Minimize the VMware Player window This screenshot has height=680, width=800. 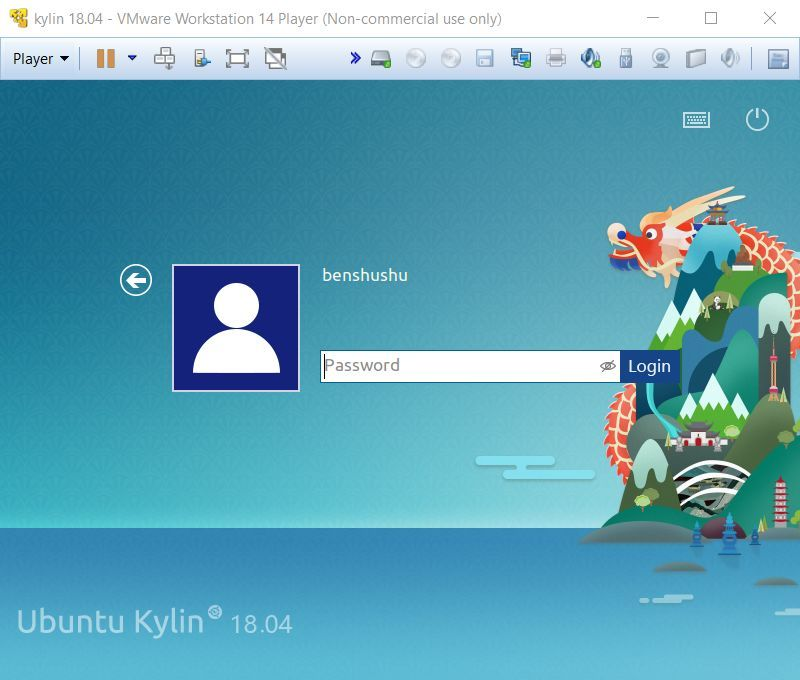point(653,18)
